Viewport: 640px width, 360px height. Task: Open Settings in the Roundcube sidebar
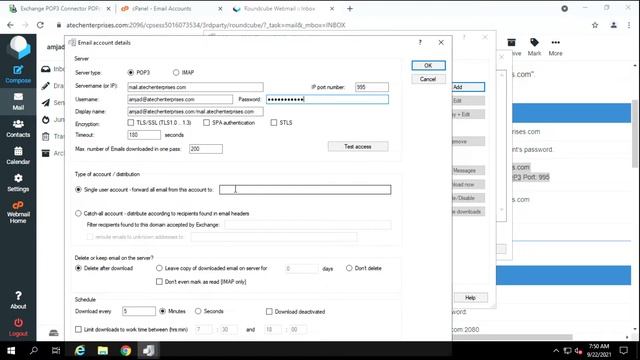18,183
